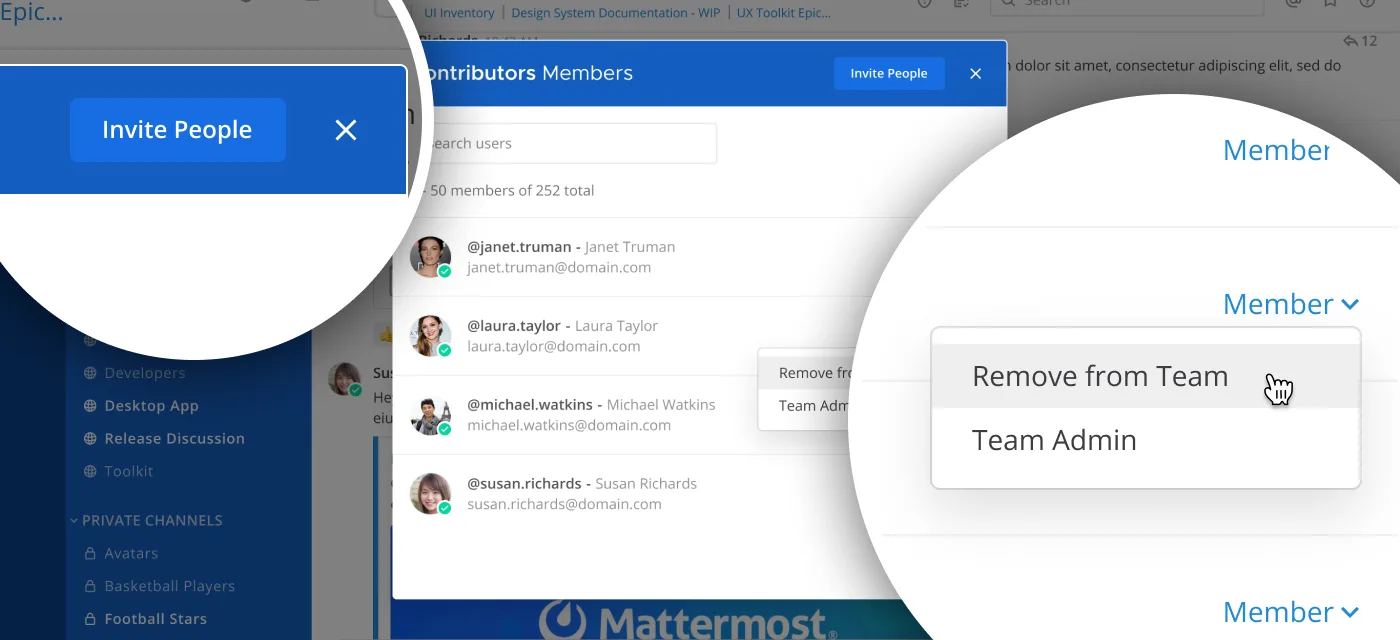Image resolution: width=1400 pixels, height=640 pixels.
Task: Open the Football Stars private channel
Action: 156,620
